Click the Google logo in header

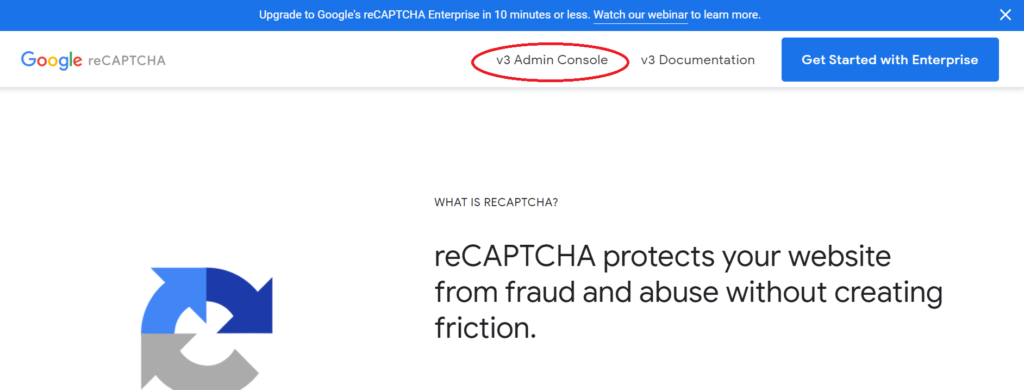(x=51, y=60)
